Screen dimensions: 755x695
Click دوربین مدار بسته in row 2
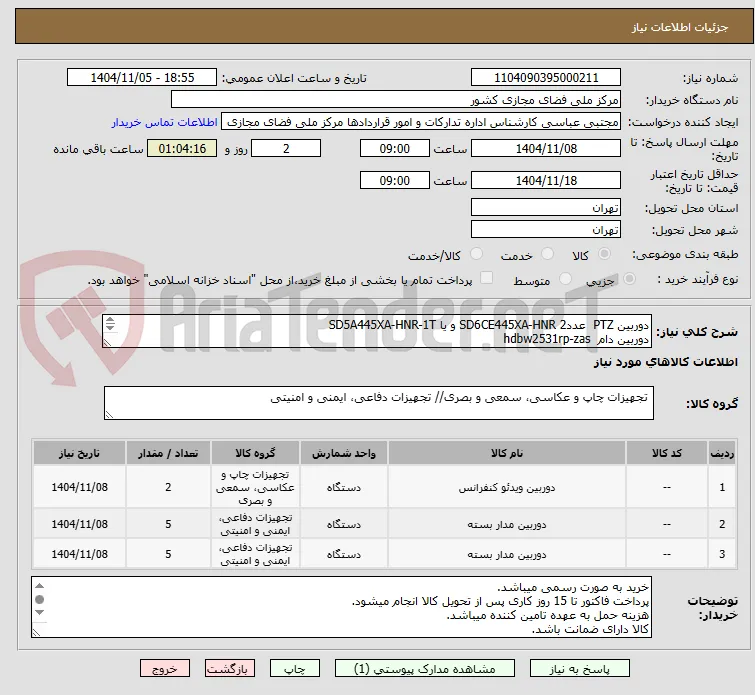pyautogui.click(x=507, y=524)
